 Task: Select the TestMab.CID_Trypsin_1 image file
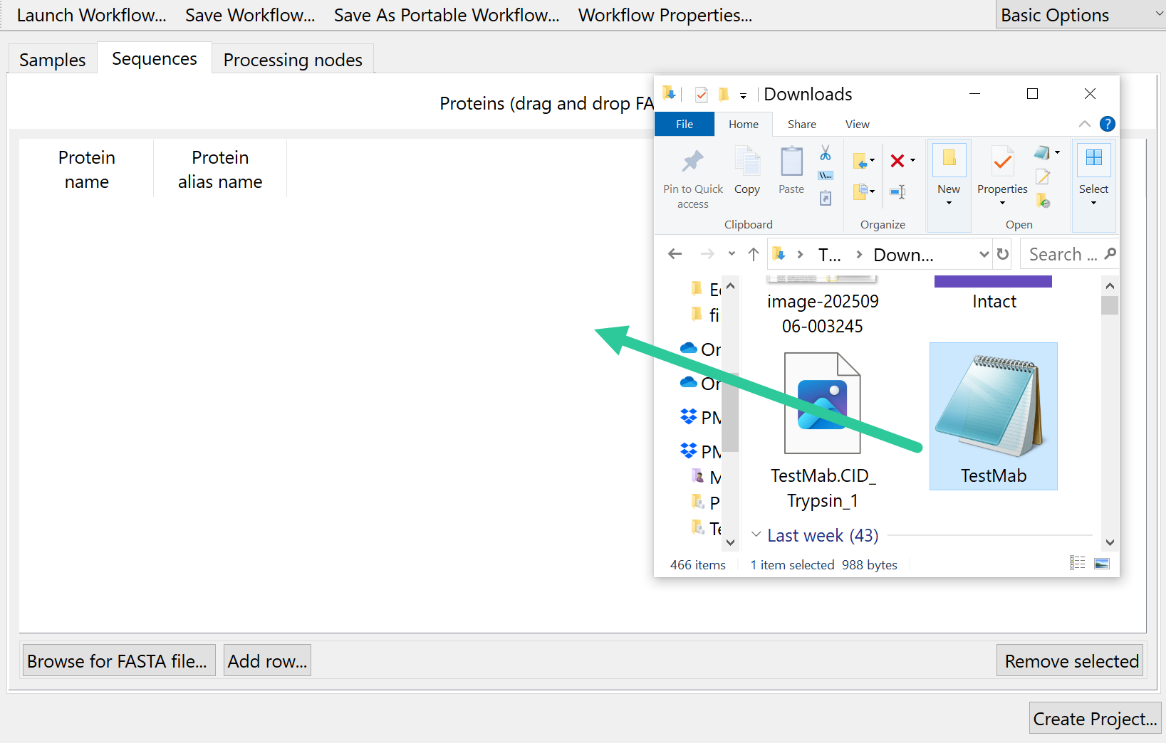pos(822,431)
